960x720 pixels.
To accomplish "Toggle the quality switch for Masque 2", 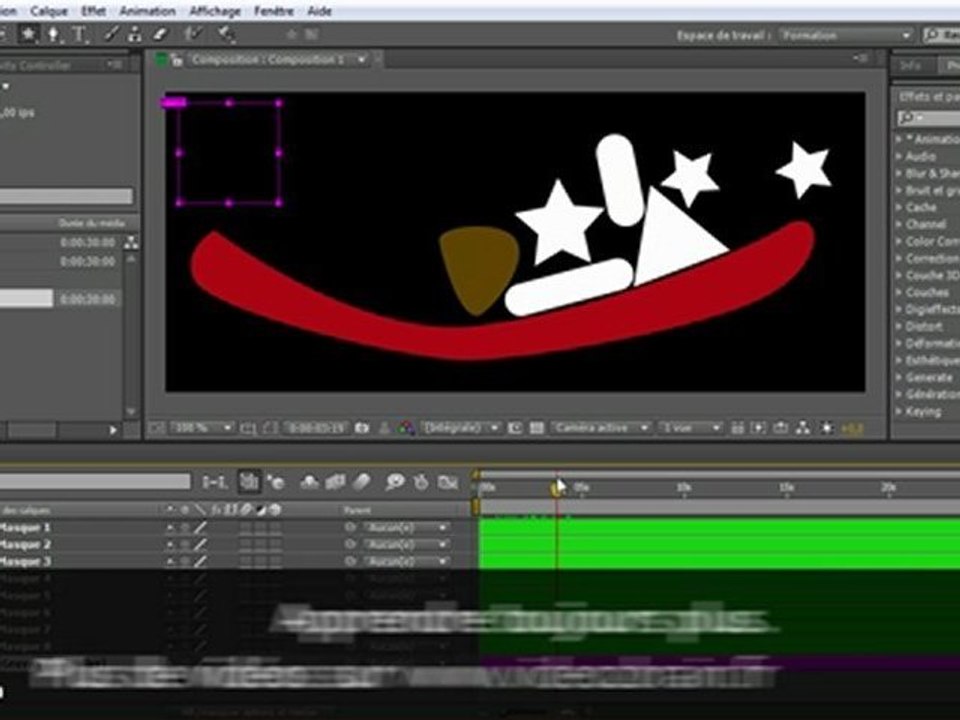I will (x=200, y=544).
